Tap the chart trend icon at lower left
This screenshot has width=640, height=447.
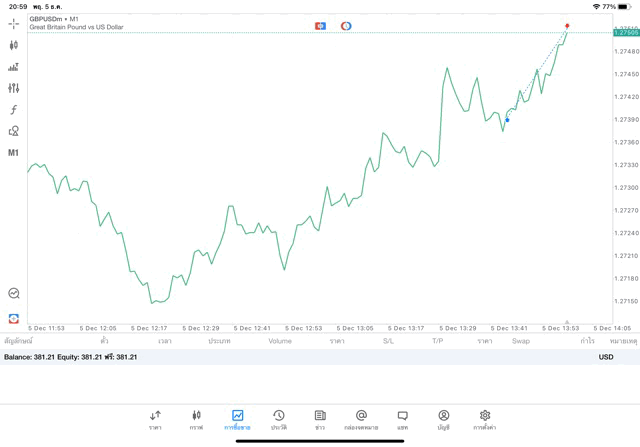14,294
